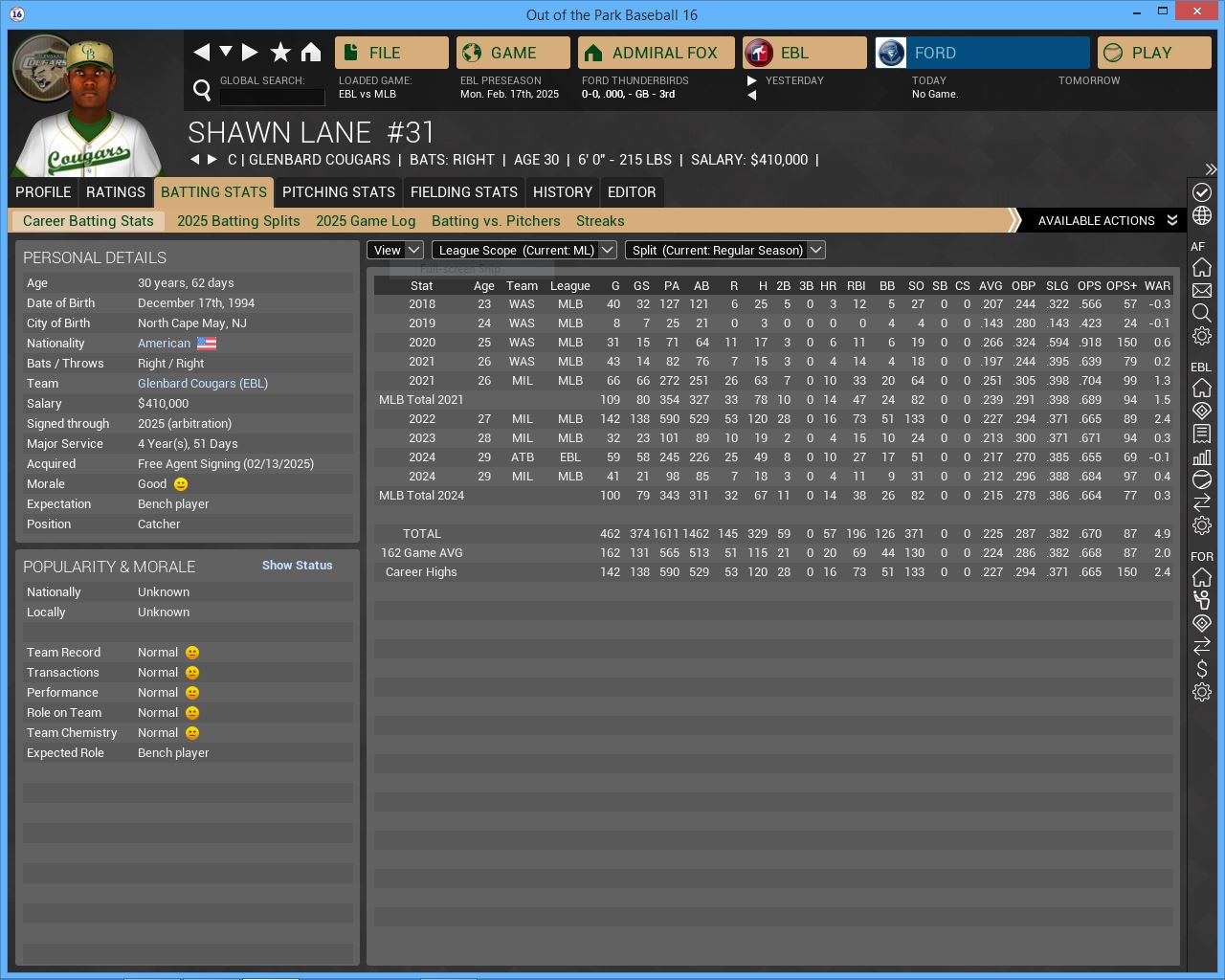Click the home icon beside the star
Viewport: 1225px width, 980px height.
point(311,52)
